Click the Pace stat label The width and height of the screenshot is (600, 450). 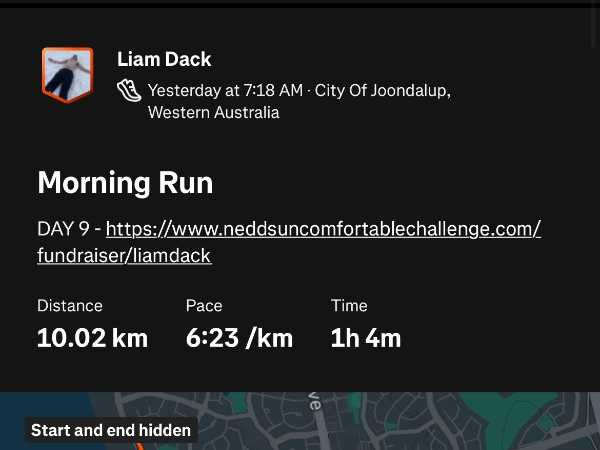(x=204, y=306)
